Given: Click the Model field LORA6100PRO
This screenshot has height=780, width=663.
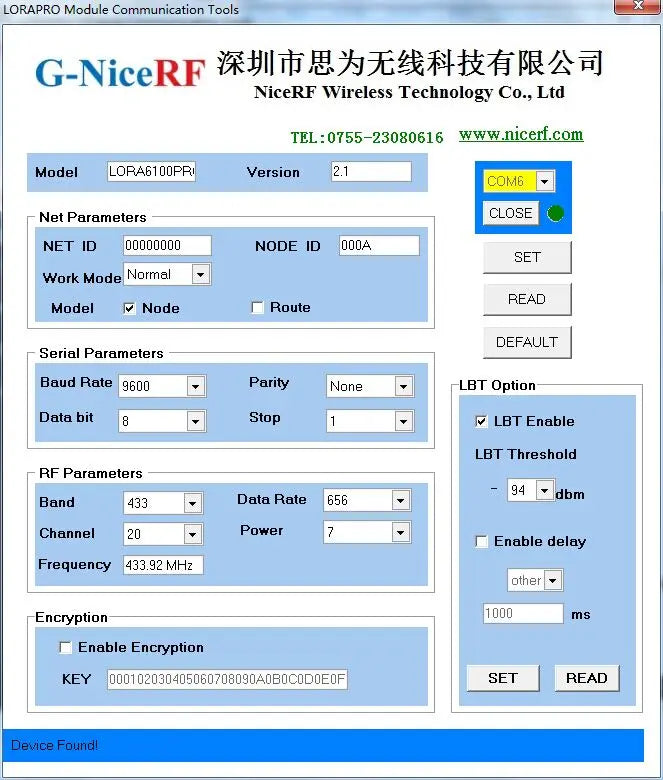Looking at the screenshot, I should click(151, 172).
